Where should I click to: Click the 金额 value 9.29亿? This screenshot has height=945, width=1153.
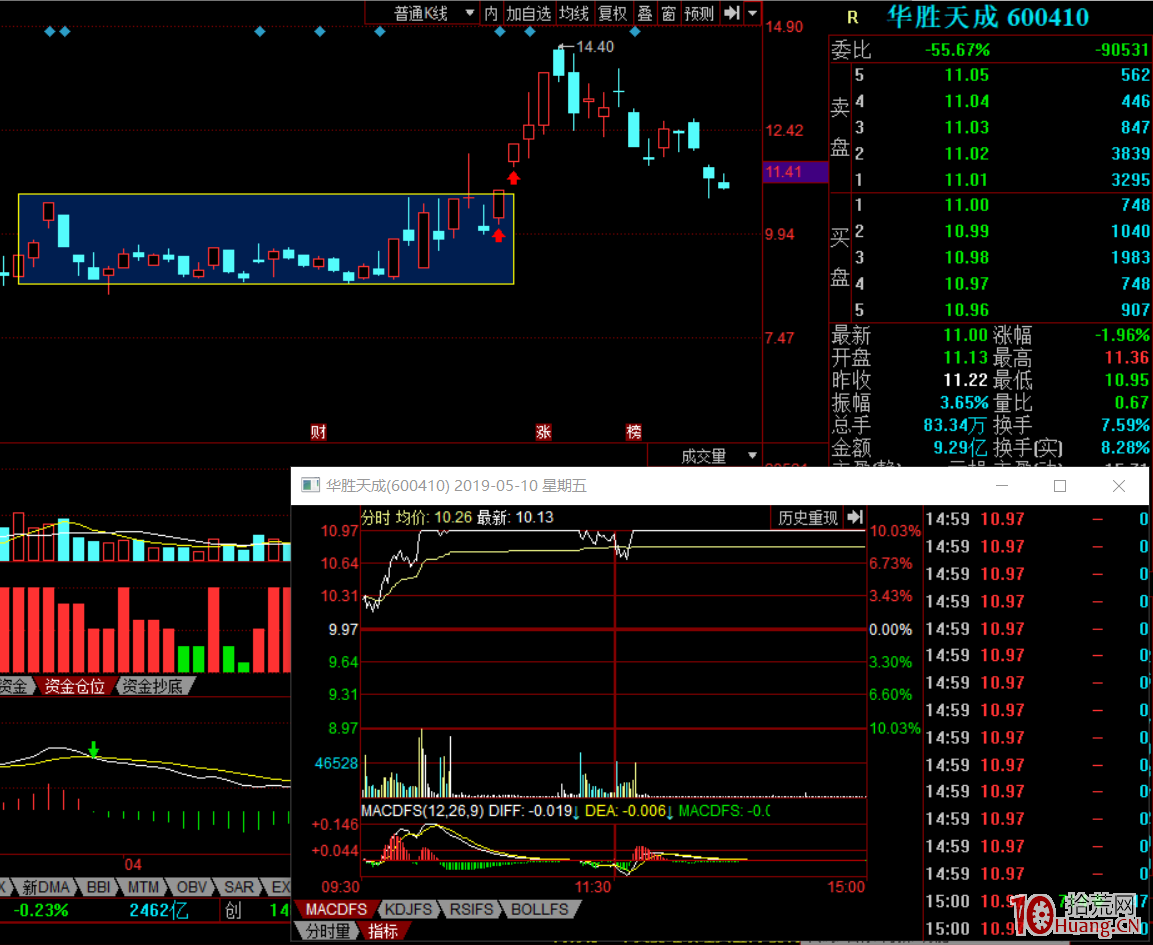(x=960, y=447)
